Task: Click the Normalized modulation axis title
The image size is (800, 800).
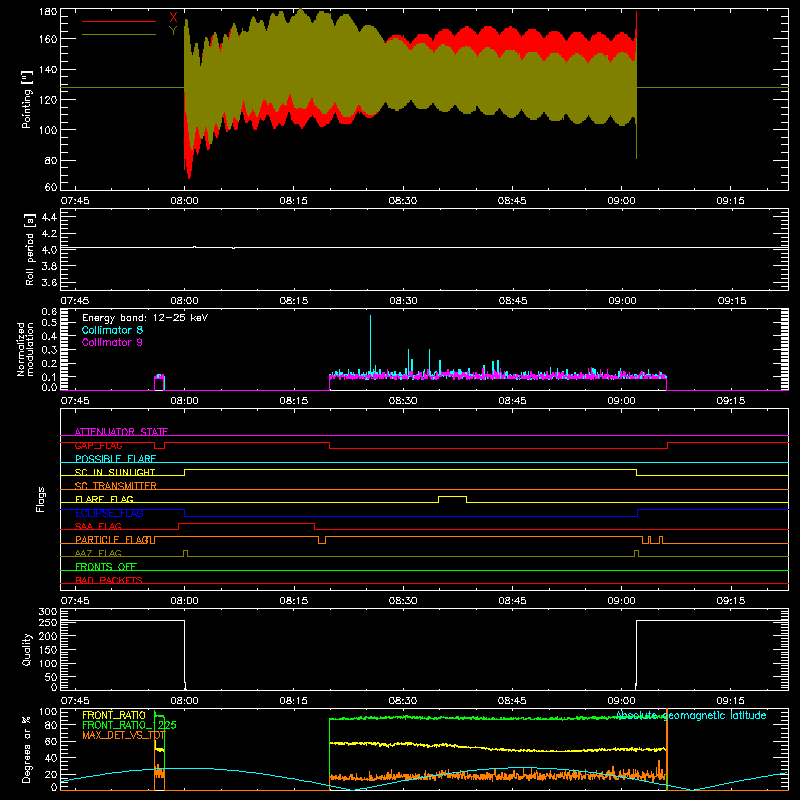Action: click(x=25, y=349)
